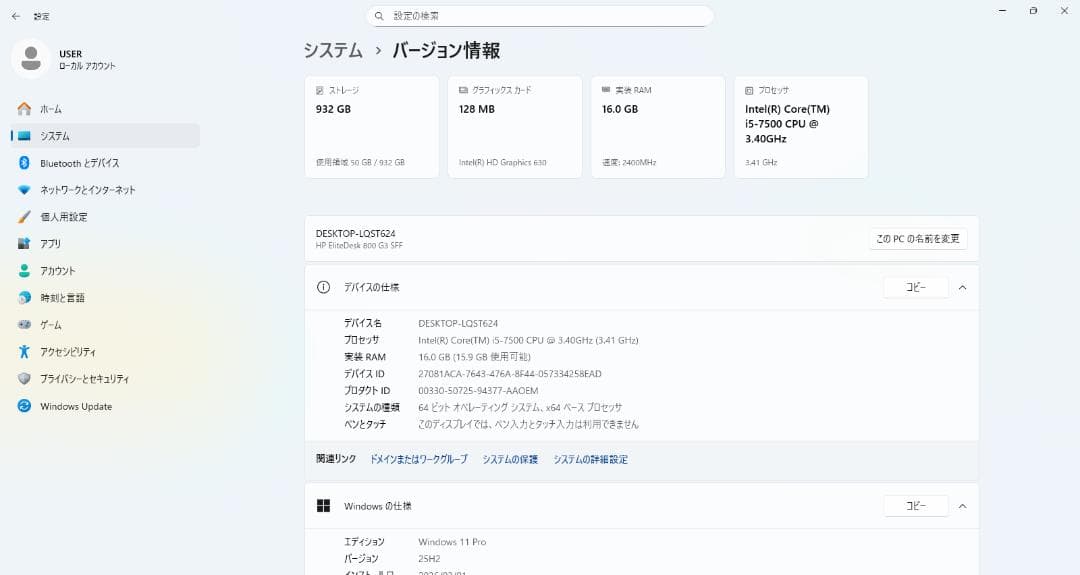
Task: Click the ホーム house icon
Action: click(24, 109)
